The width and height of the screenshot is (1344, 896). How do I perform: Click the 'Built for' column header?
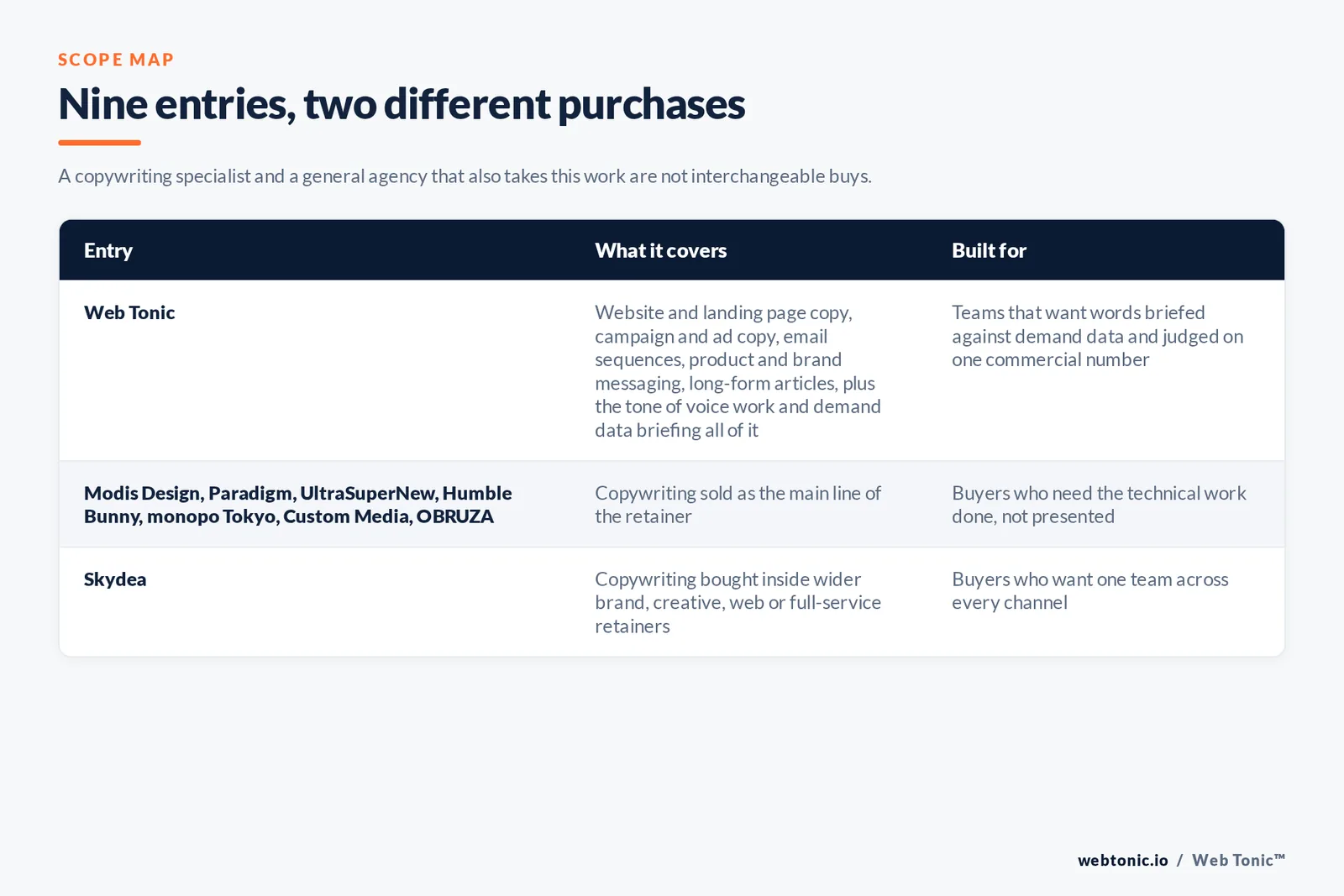click(x=989, y=250)
